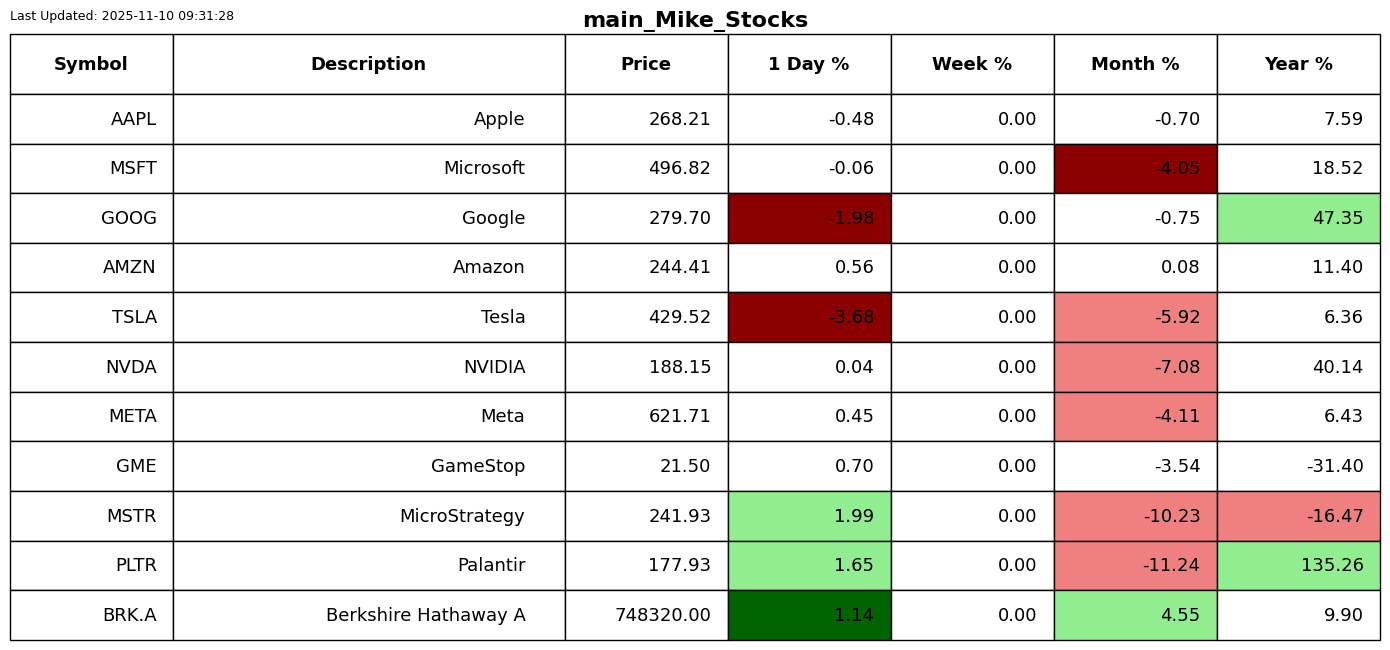Click Google's green Year % cell
1390x650 pixels.
[x=1298, y=218]
